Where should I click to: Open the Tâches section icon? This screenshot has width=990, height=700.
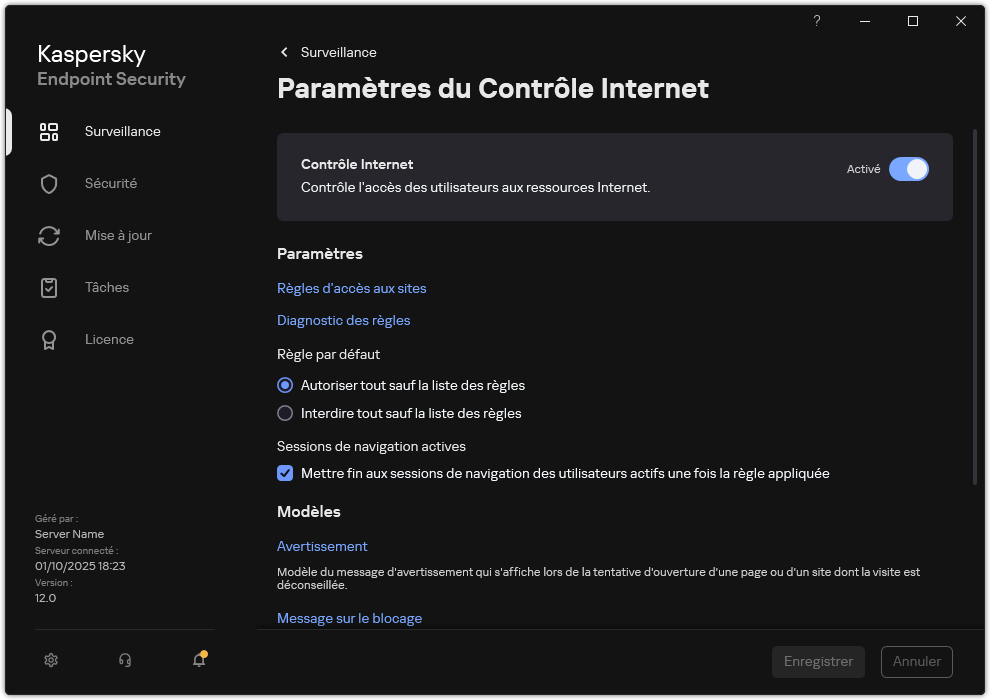pyautogui.click(x=49, y=287)
